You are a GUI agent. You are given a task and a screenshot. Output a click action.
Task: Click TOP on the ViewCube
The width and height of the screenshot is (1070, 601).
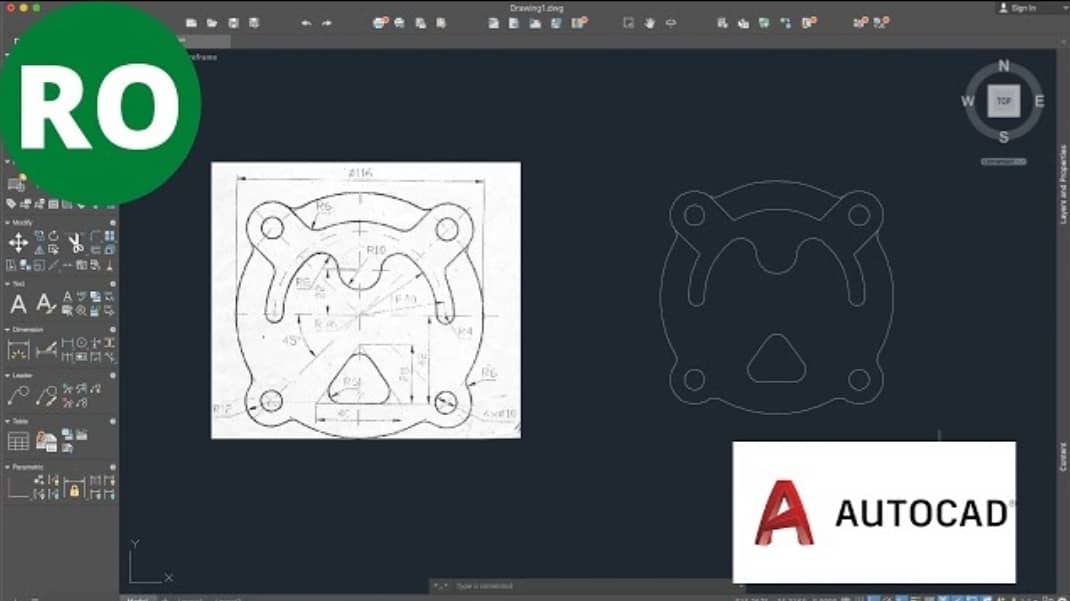click(1003, 101)
